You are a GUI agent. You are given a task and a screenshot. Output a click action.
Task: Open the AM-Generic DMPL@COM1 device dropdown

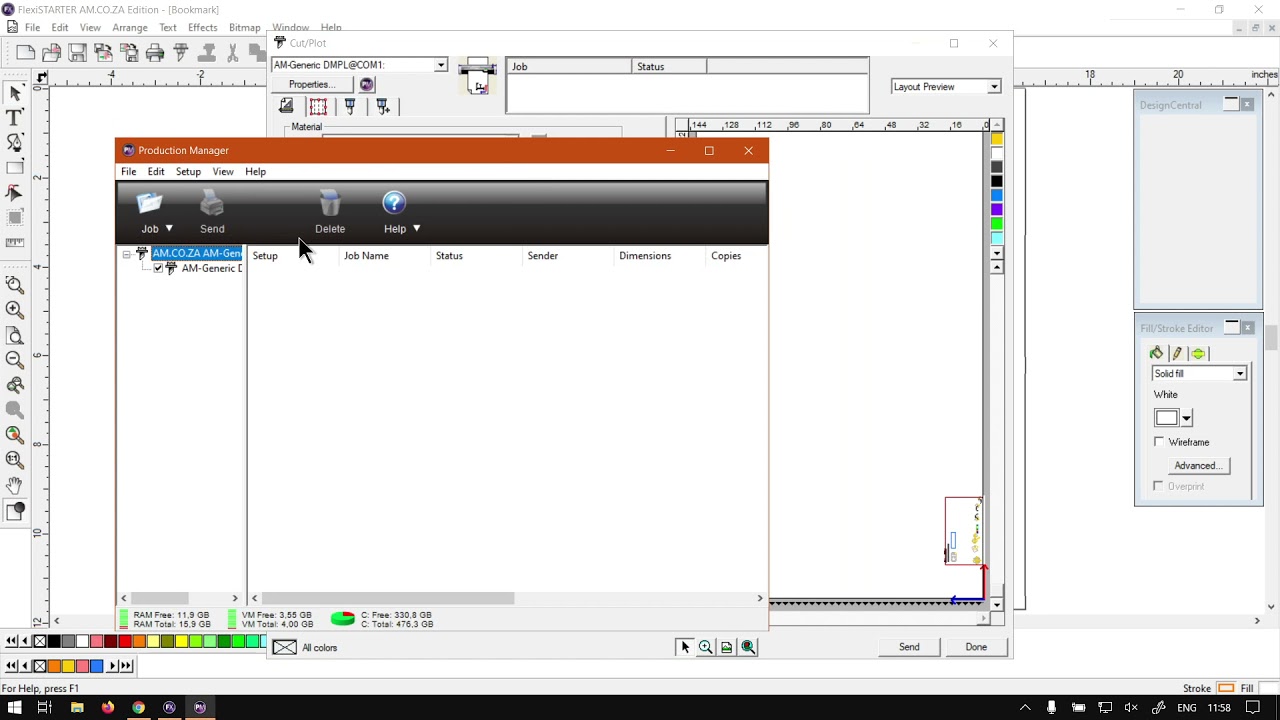point(440,65)
